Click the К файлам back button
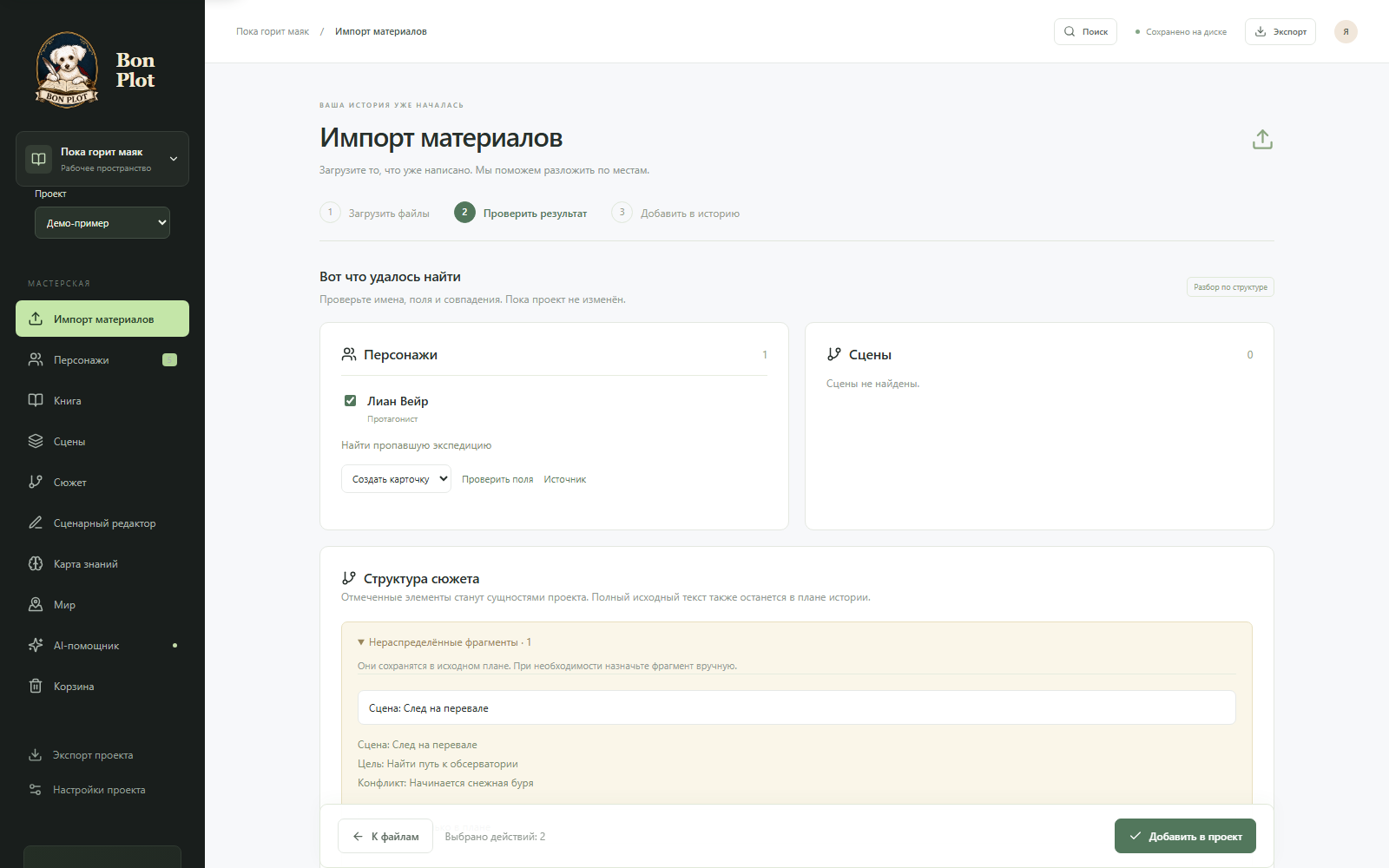Viewport: 1389px width, 868px height. point(385,836)
